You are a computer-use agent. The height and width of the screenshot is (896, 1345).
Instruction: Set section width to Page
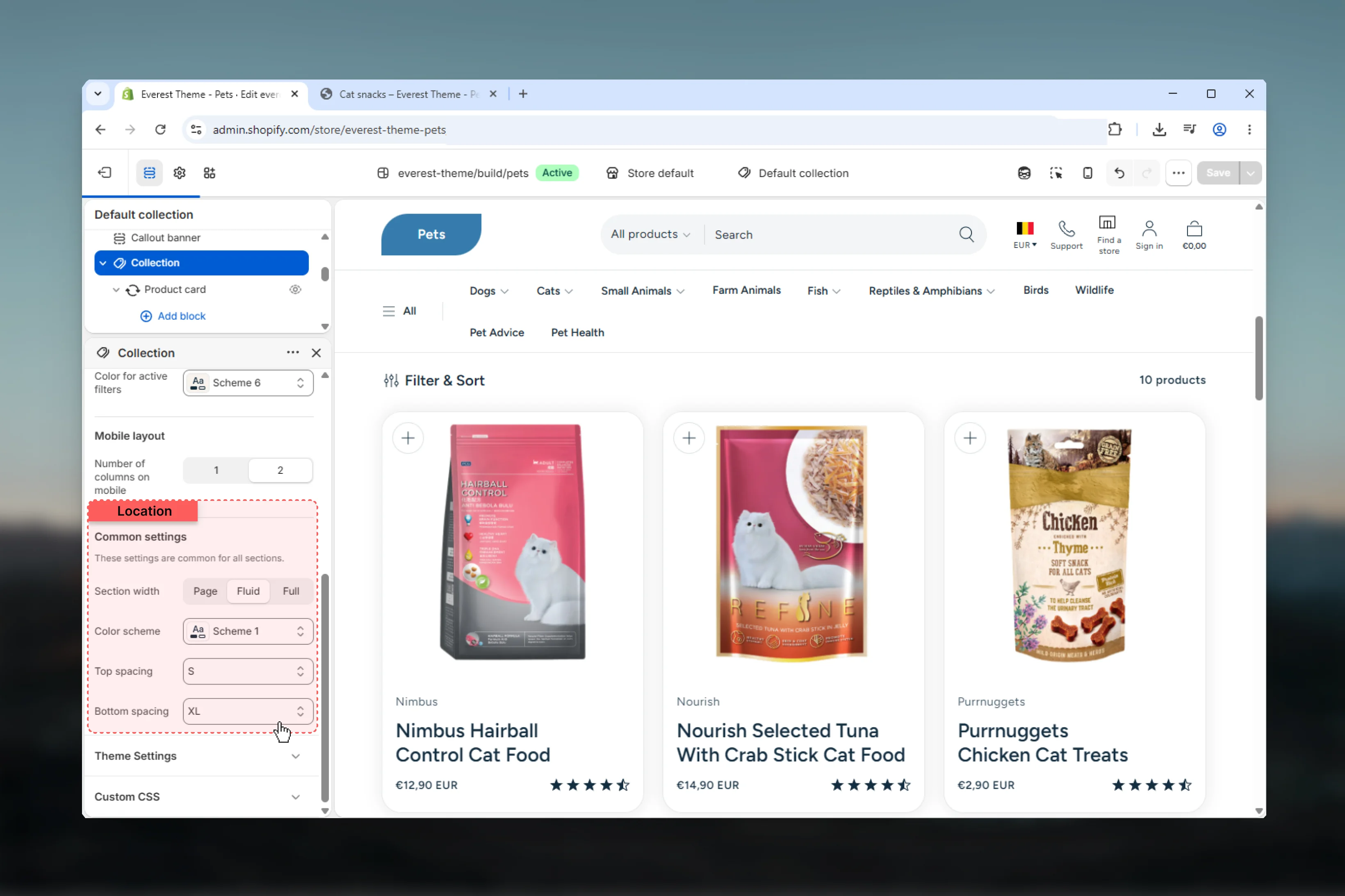(x=205, y=591)
